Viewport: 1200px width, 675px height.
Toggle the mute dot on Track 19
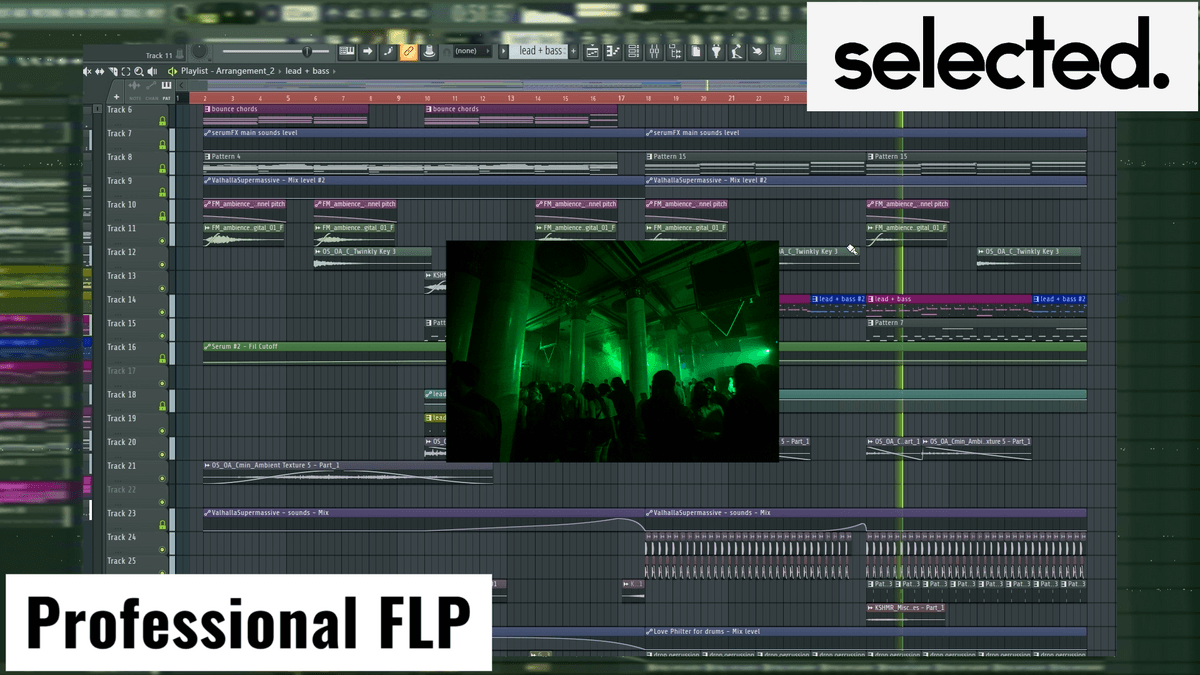point(162,431)
